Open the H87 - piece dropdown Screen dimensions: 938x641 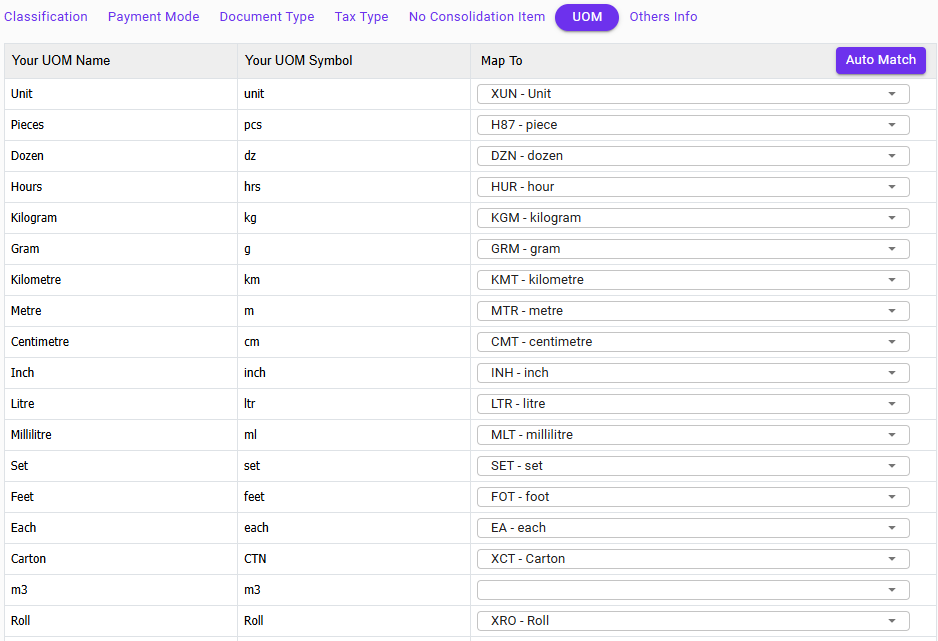click(x=693, y=125)
